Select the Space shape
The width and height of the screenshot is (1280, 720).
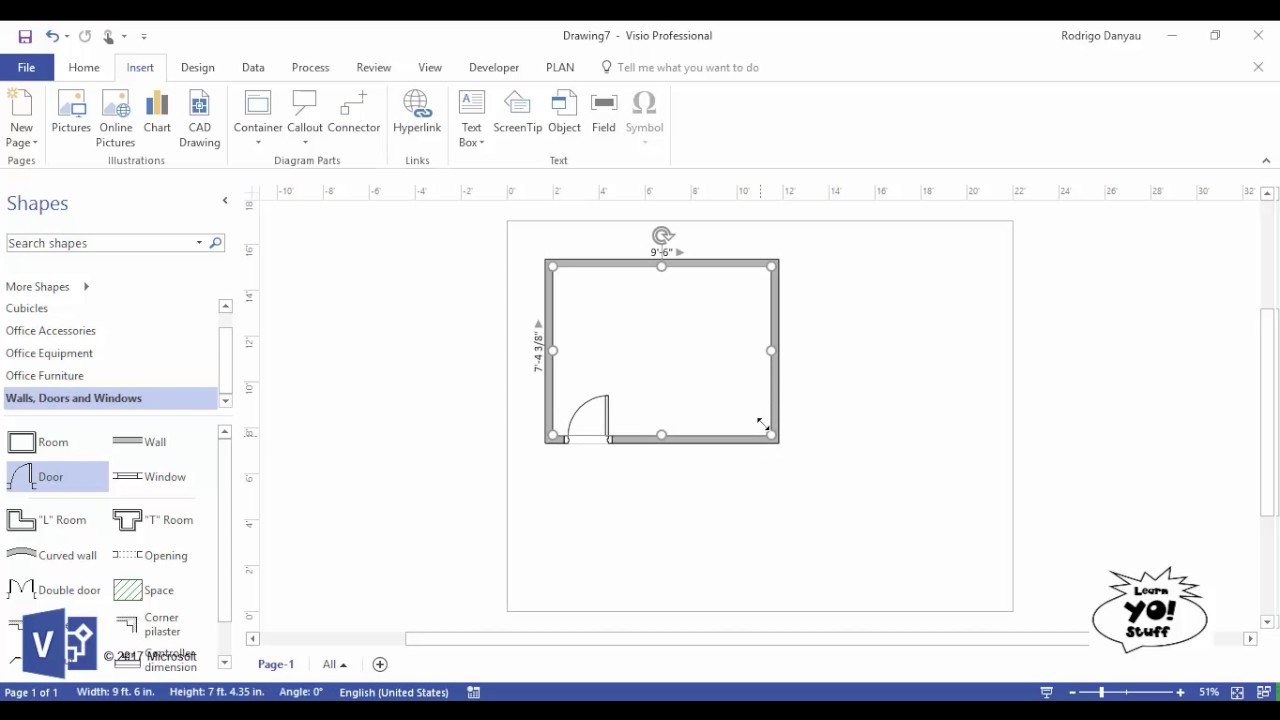coord(144,590)
